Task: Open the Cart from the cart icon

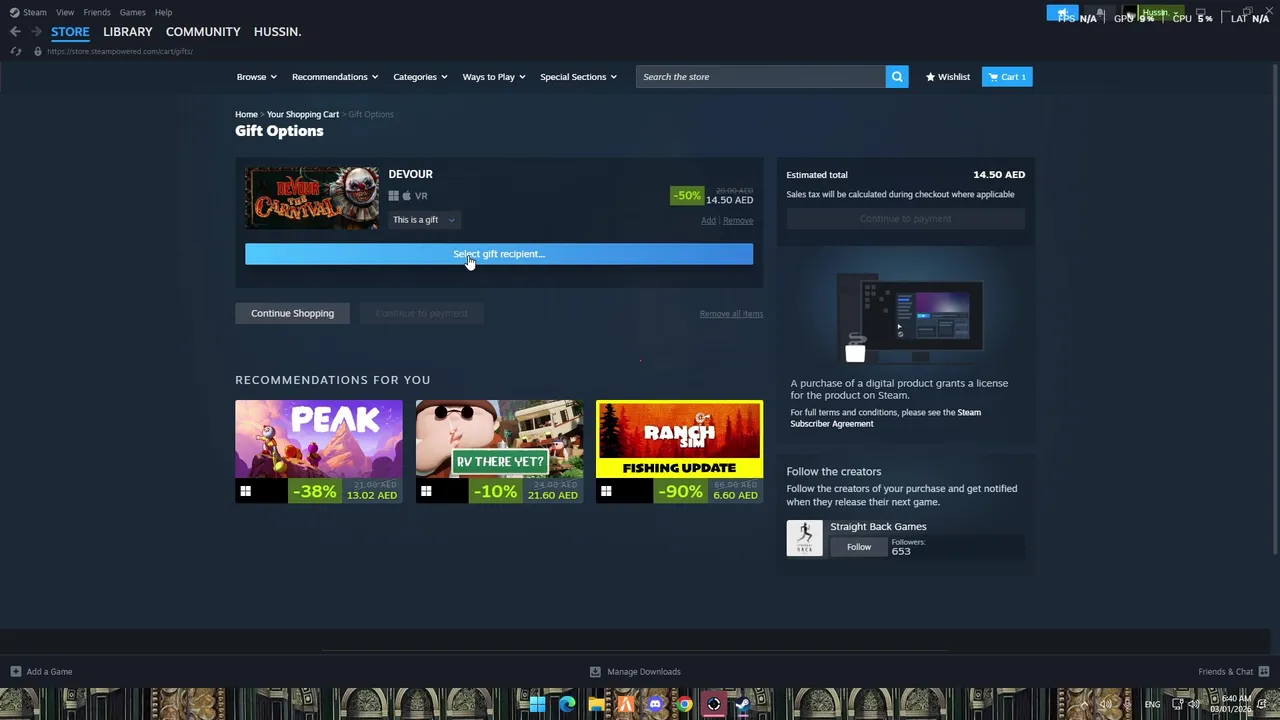Action: pos(1007,77)
